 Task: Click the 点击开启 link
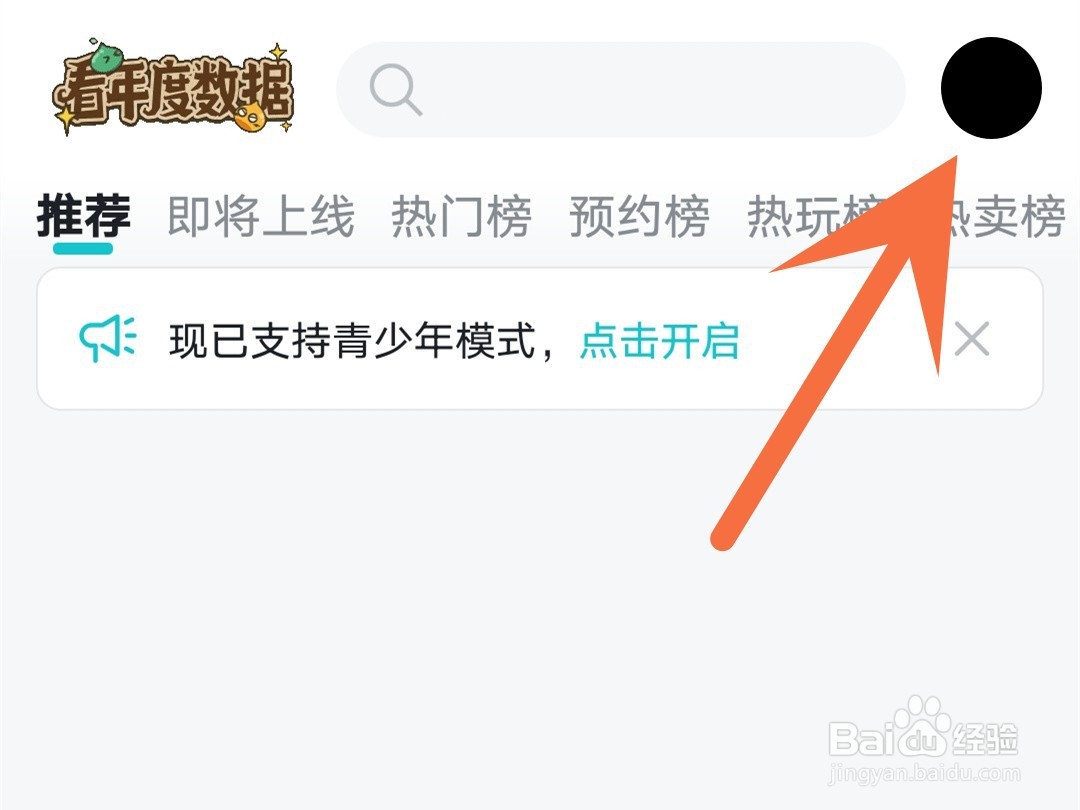[660, 340]
